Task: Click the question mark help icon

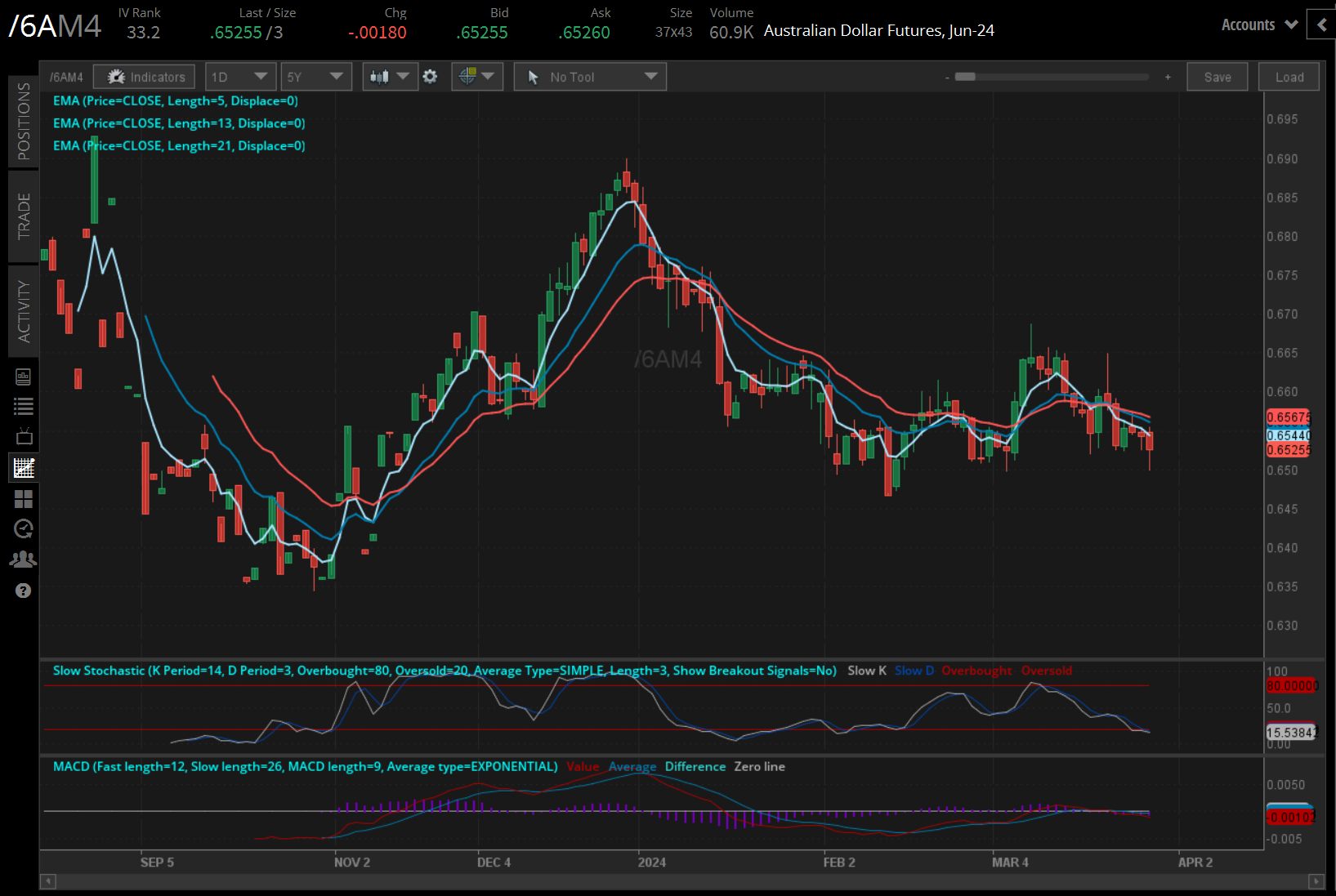Action: point(24,591)
